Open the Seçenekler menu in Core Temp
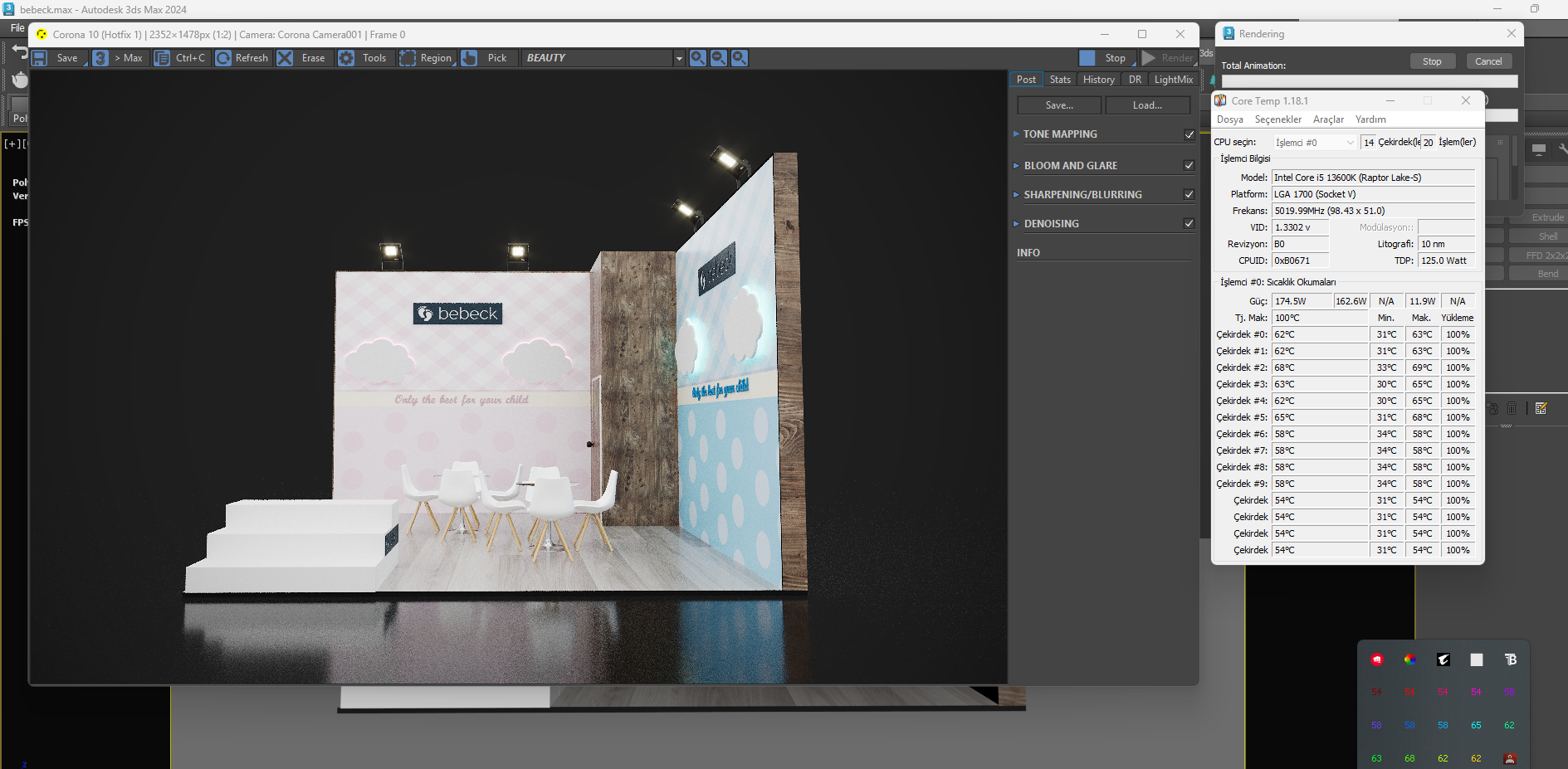 [x=1278, y=119]
